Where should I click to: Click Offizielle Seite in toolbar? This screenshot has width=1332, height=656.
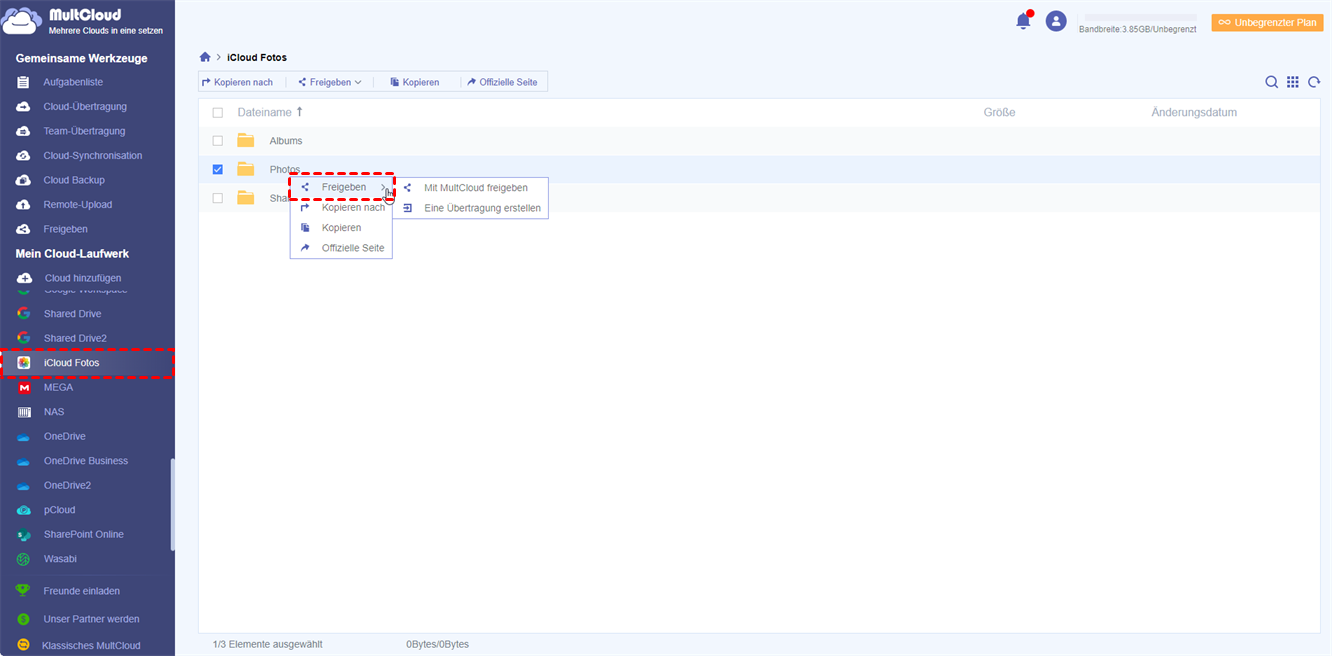(x=503, y=82)
